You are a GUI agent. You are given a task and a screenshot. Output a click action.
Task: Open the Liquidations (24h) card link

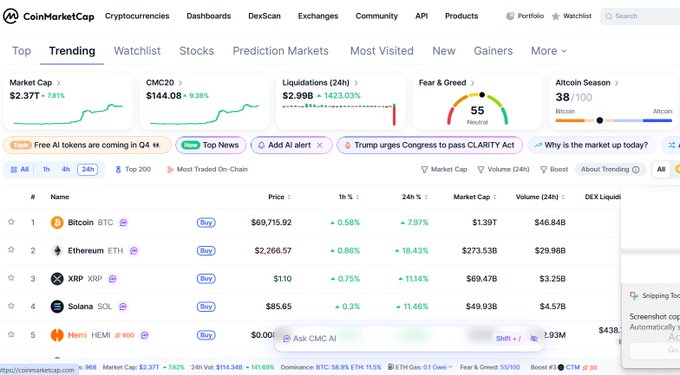pos(320,83)
